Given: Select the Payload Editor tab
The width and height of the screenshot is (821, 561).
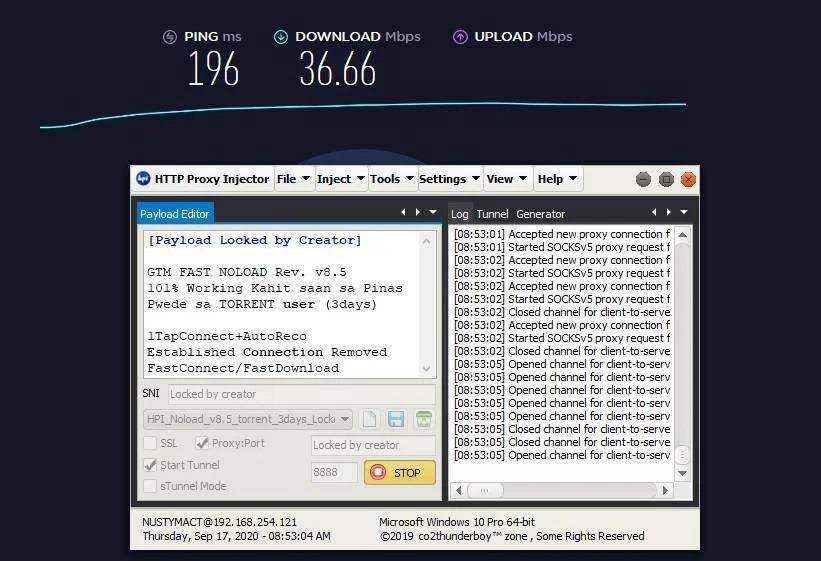Looking at the screenshot, I should pos(175,214).
